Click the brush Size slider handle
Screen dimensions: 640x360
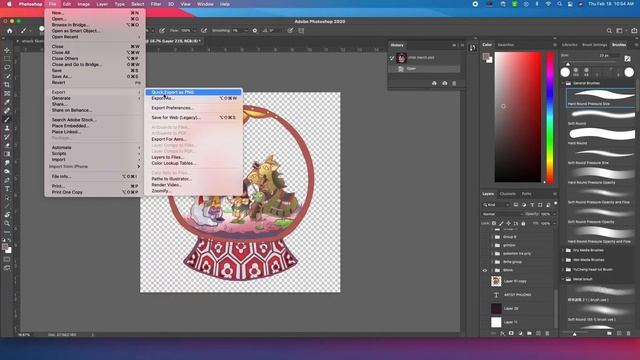tap(568, 64)
